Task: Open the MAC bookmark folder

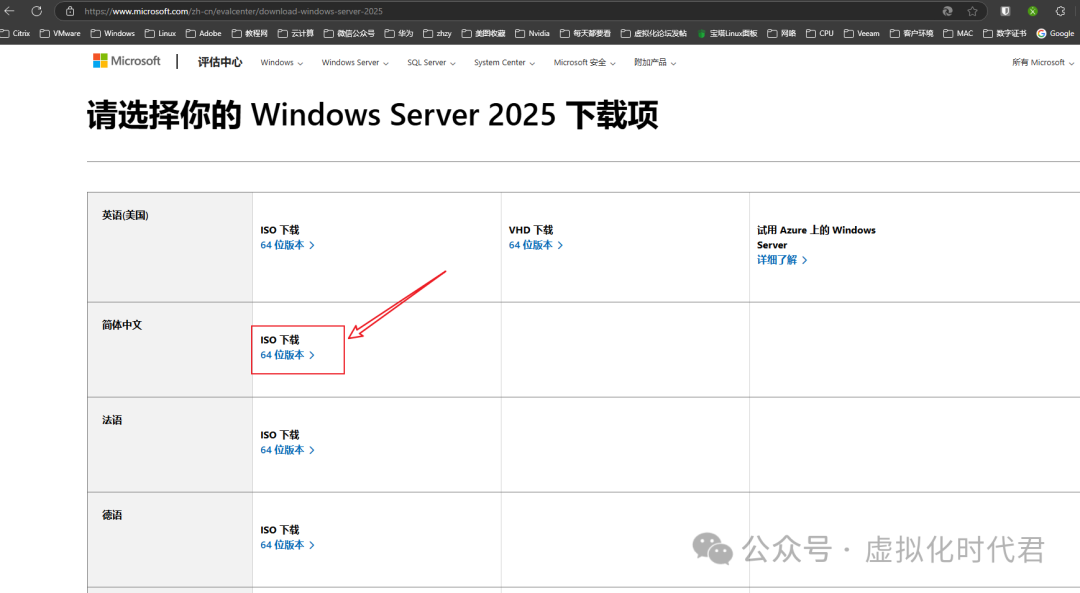Action: pos(958,33)
